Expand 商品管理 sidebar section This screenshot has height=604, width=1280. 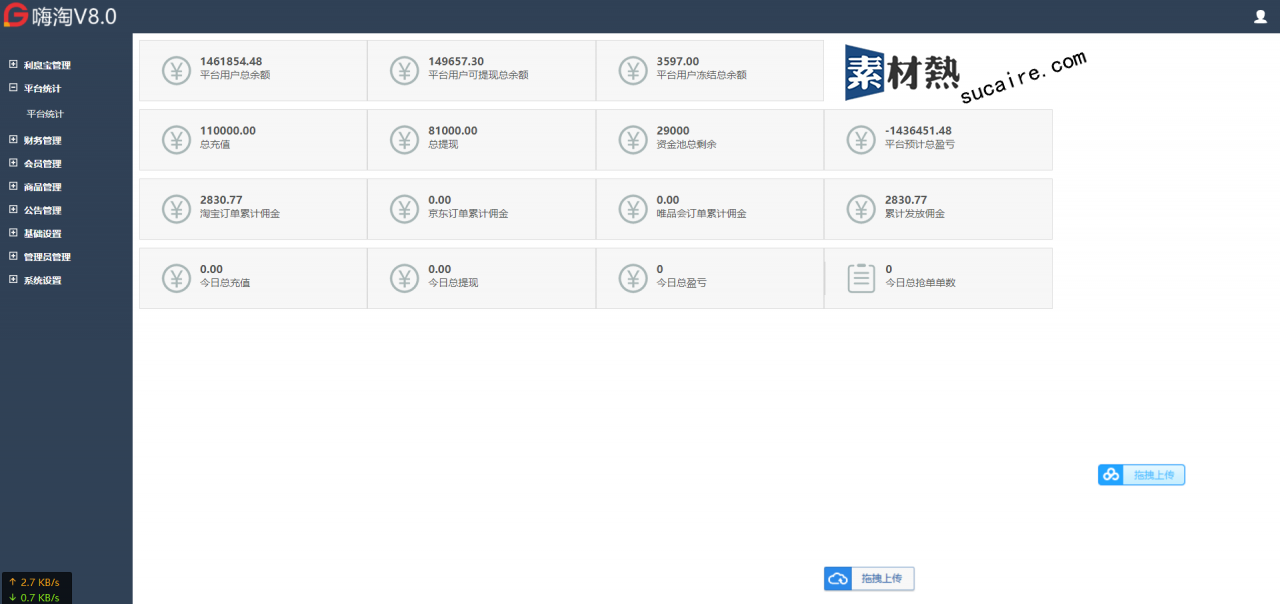pyautogui.click(x=13, y=187)
